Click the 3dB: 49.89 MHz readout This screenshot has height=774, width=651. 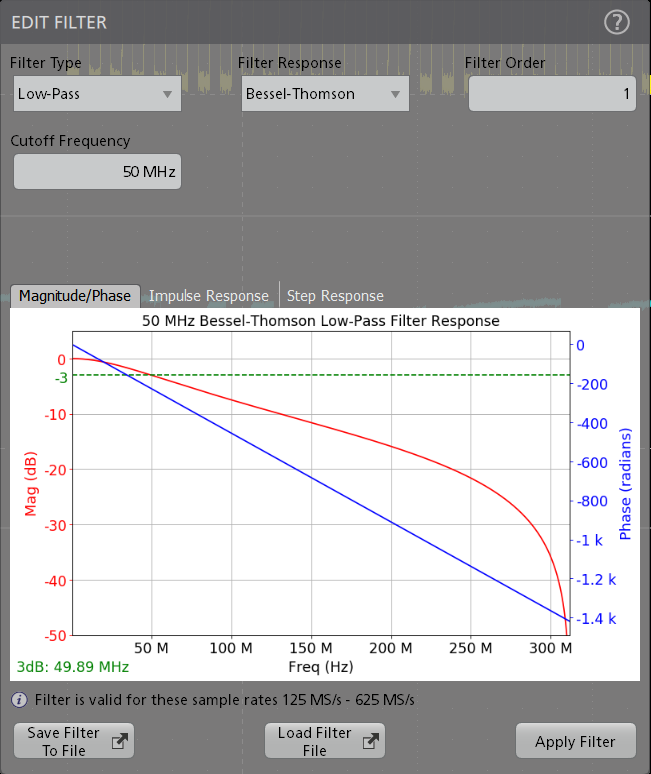click(73, 666)
